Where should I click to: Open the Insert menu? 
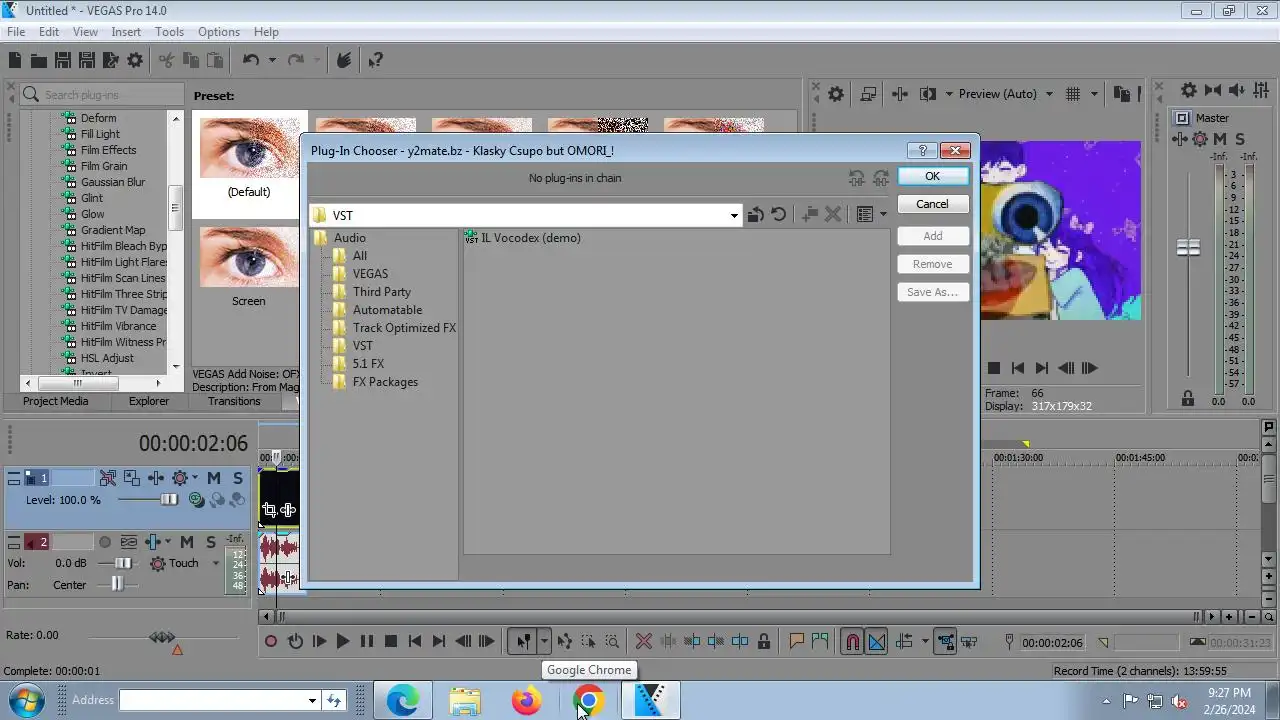pos(126,32)
